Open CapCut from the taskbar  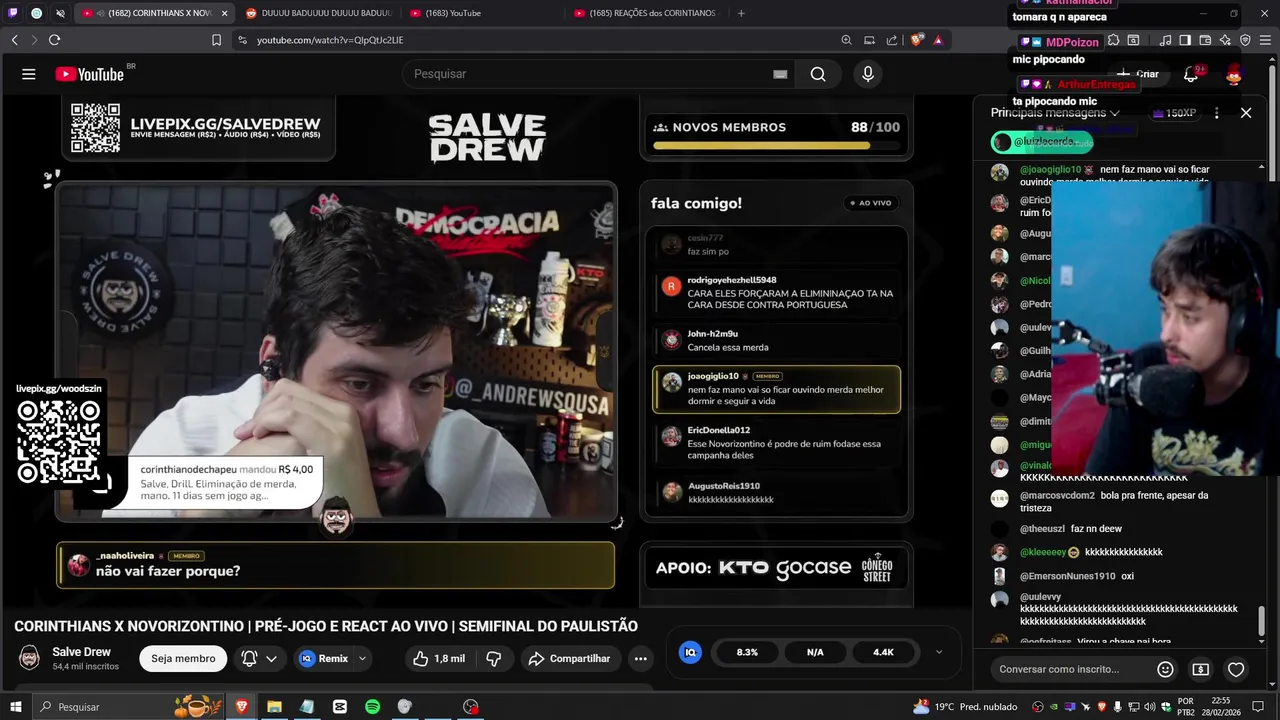click(340, 707)
